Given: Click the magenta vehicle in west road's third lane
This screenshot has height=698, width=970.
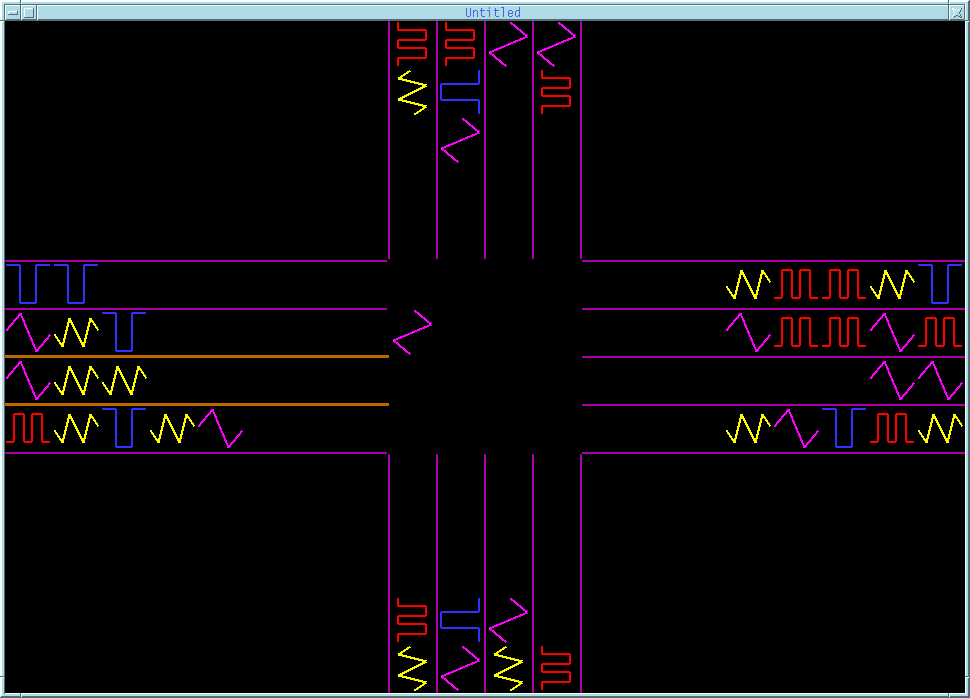Looking at the screenshot, I should click(x=28, y=381).
